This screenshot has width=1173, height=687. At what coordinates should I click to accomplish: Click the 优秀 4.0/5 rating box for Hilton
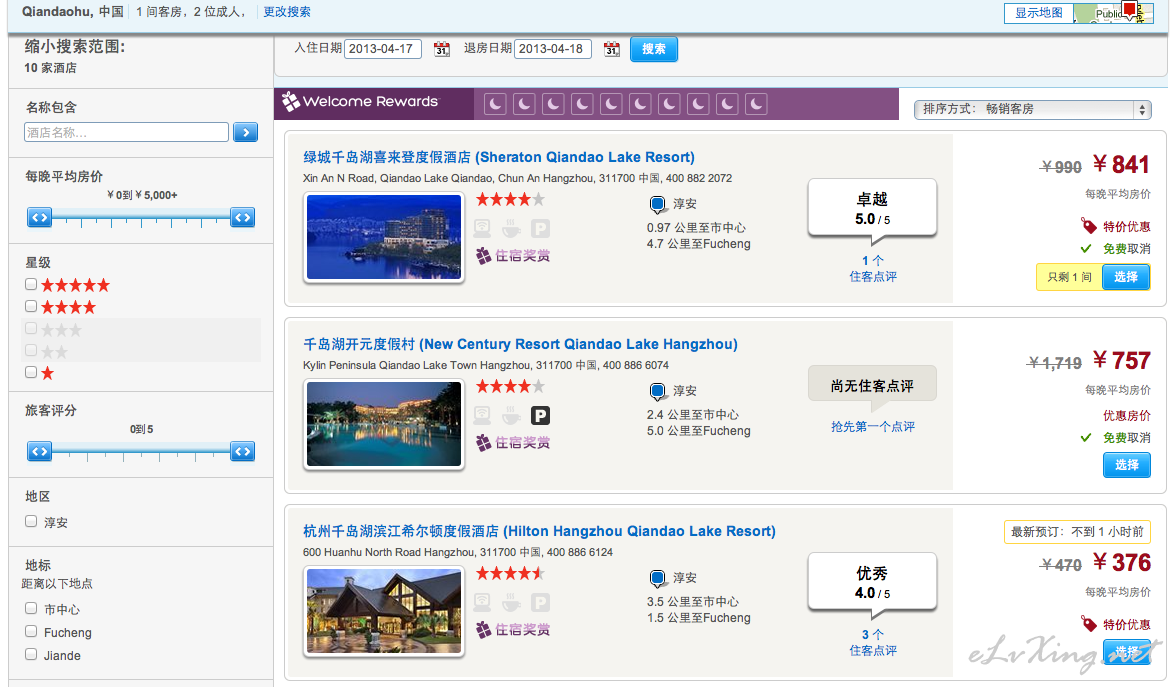(872, 583)
